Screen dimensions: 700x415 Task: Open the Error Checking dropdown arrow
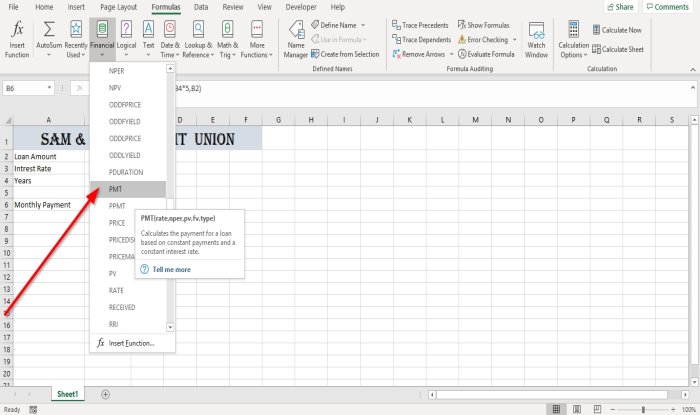[x=514, y=40]
